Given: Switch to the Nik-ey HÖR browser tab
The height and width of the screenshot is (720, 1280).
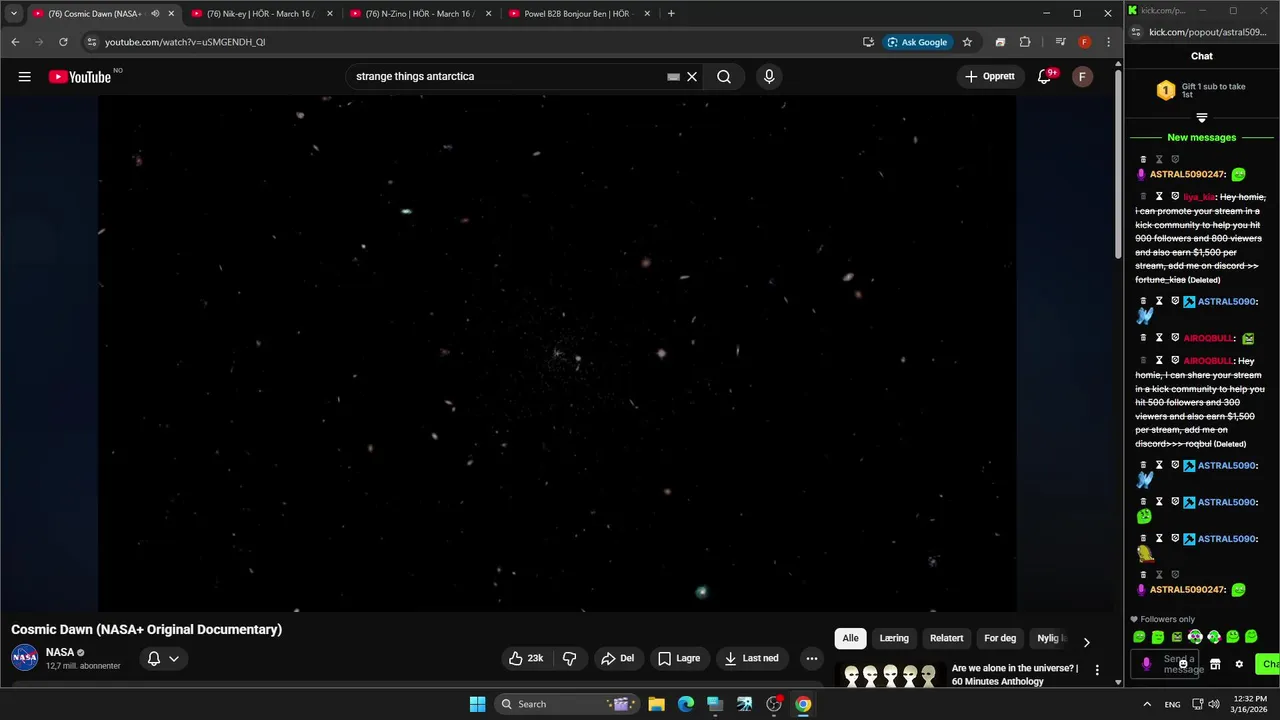Looking at the screenshot, I should [x=262, y=14].
